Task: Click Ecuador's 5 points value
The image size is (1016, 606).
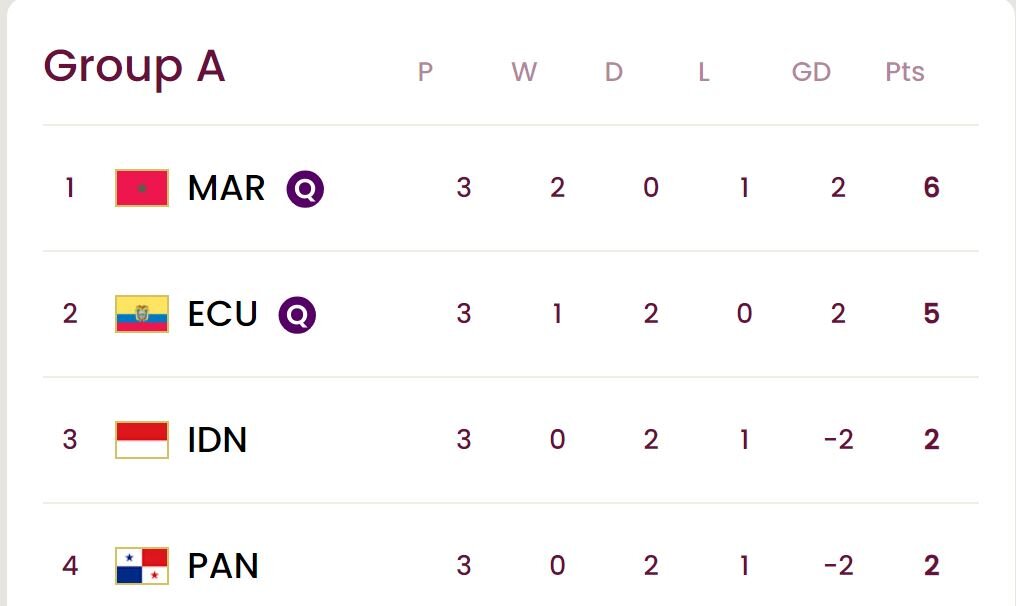Action: (932, 314)
